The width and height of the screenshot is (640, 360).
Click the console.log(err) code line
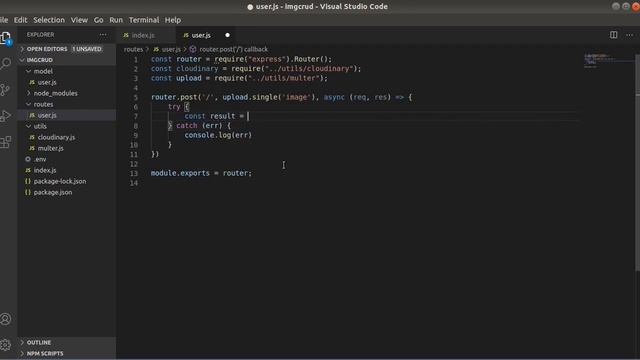(218, 135)
